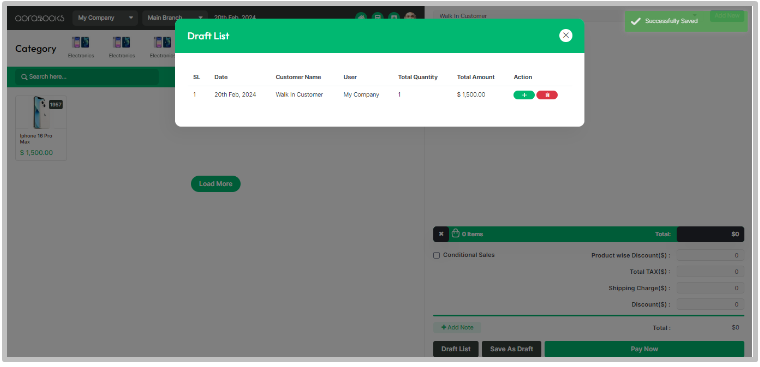Toggle the Conditional Sales checkbox

(436, 255)
